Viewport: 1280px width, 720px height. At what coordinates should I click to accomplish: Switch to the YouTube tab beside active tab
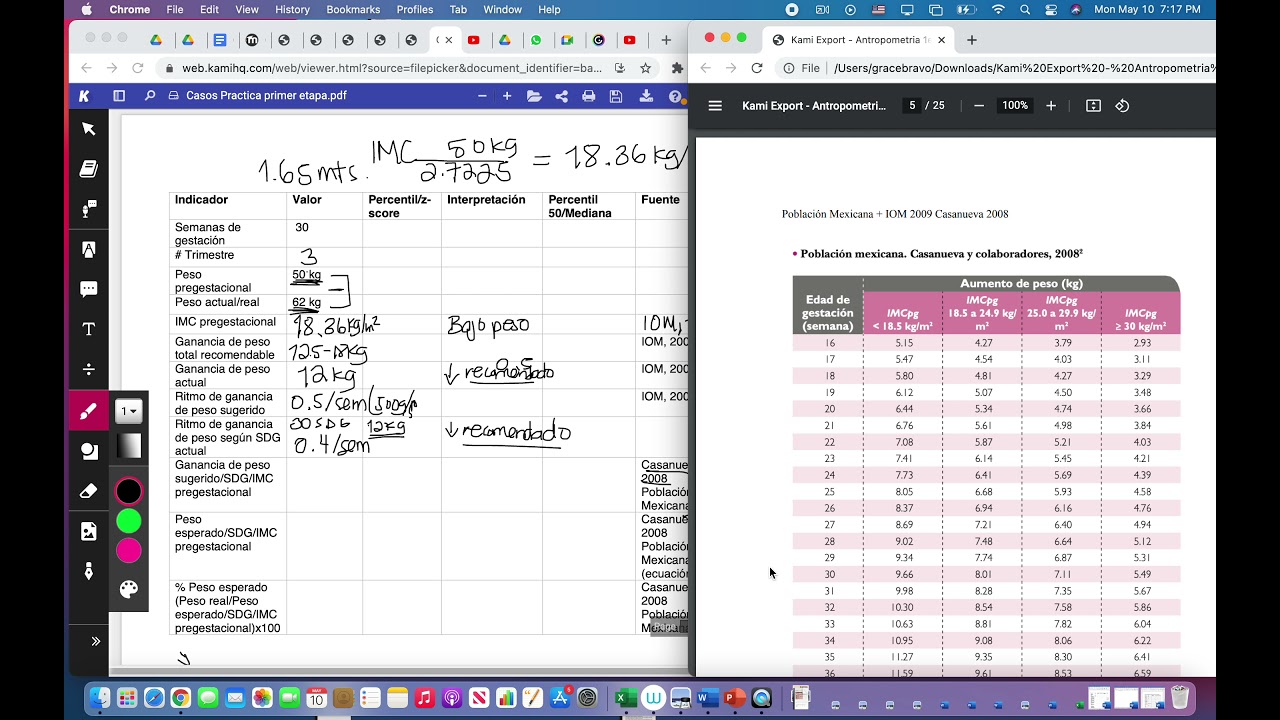point(473,40)
